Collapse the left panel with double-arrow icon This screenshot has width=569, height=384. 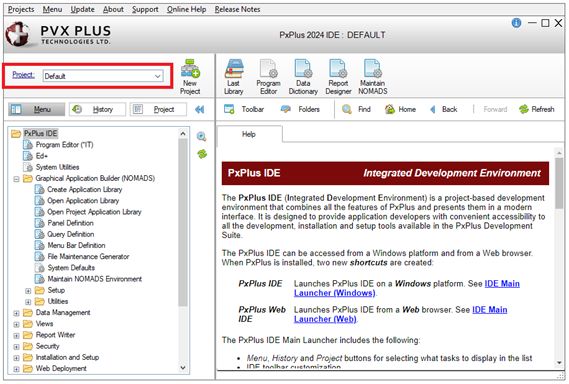[x=199, y=109]
